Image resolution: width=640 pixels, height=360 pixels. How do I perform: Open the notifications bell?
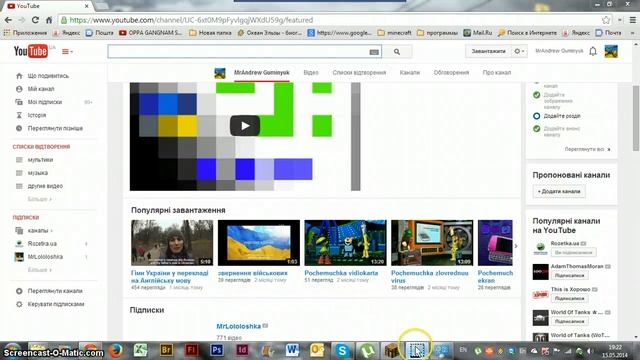click(593, 51)
